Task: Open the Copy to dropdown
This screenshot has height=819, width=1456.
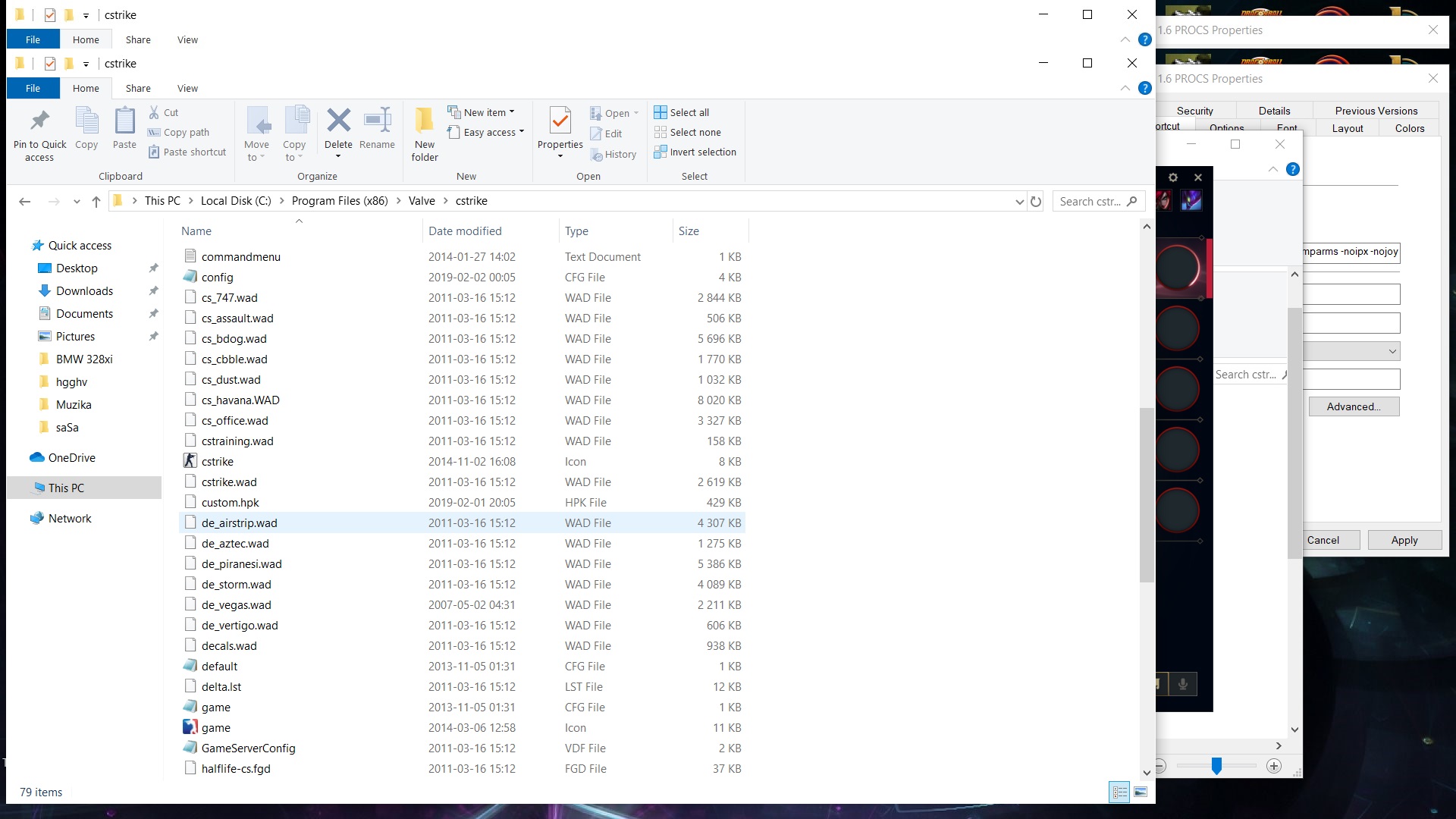Action: (294, 150)
